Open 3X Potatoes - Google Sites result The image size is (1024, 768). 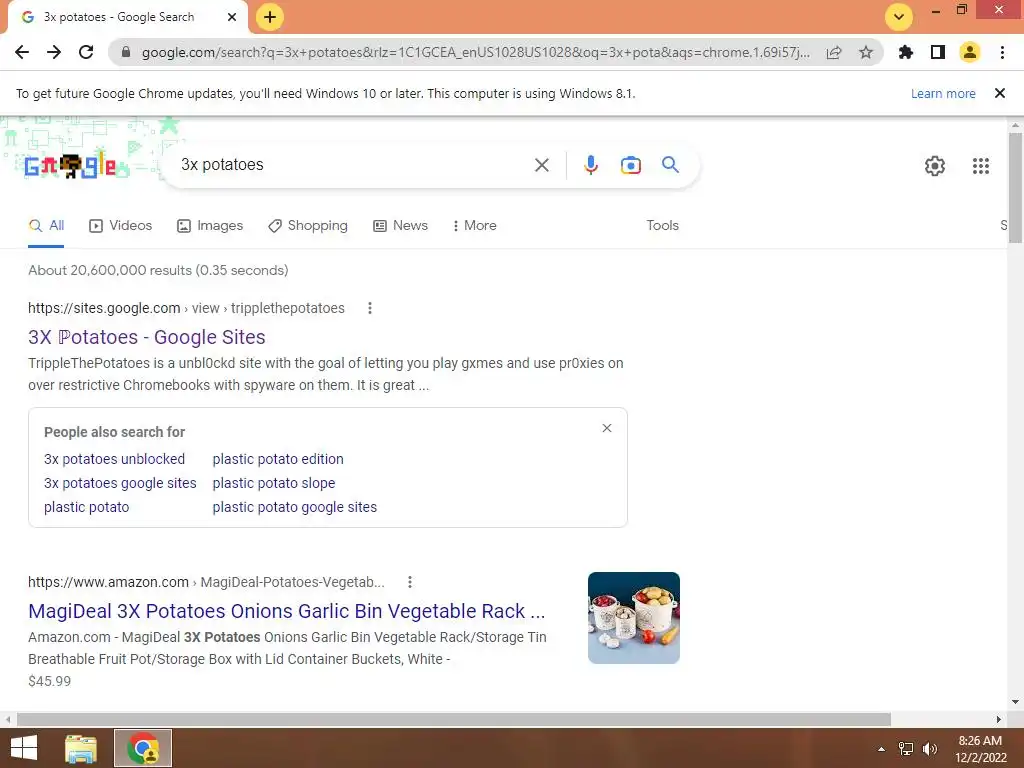147,337
